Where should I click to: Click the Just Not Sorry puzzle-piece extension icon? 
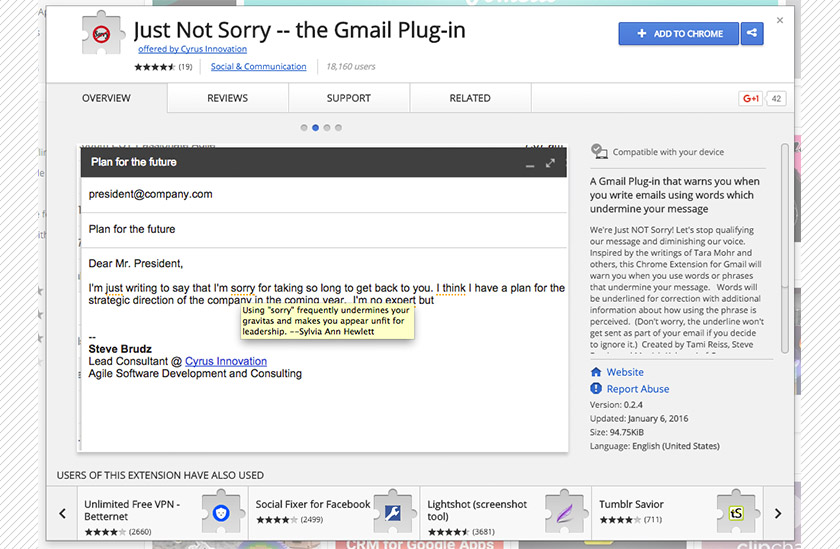pyautogui.click(x=102, y=33)
